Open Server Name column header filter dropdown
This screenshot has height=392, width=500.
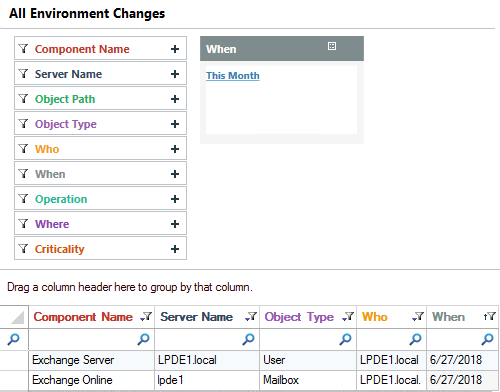coord(251,316)
